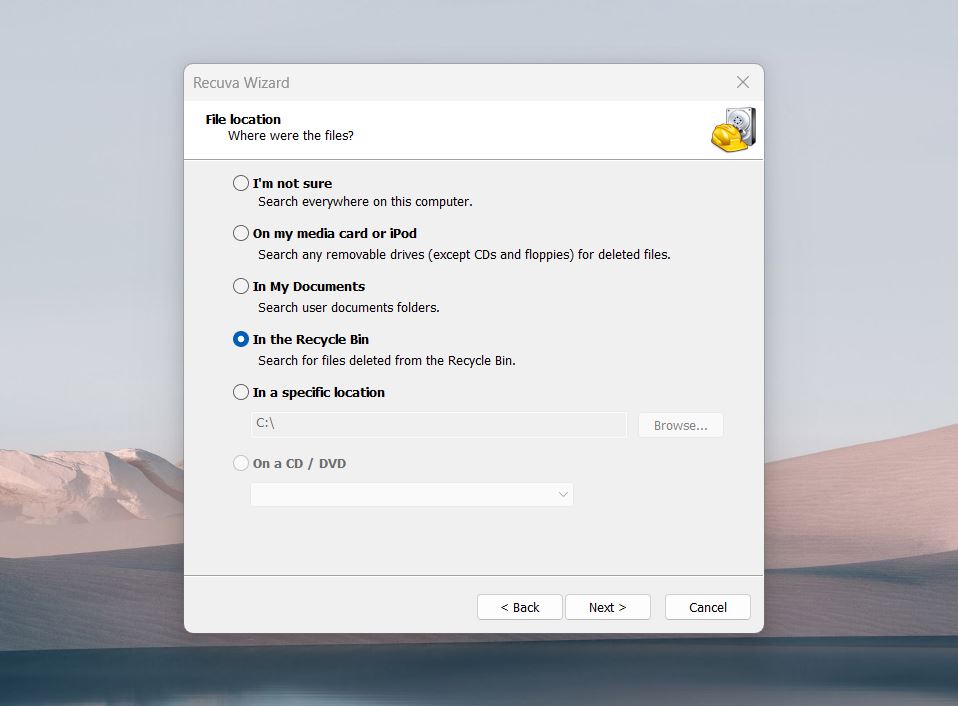
Task: Click the "File location" heading
Action: 243,119
